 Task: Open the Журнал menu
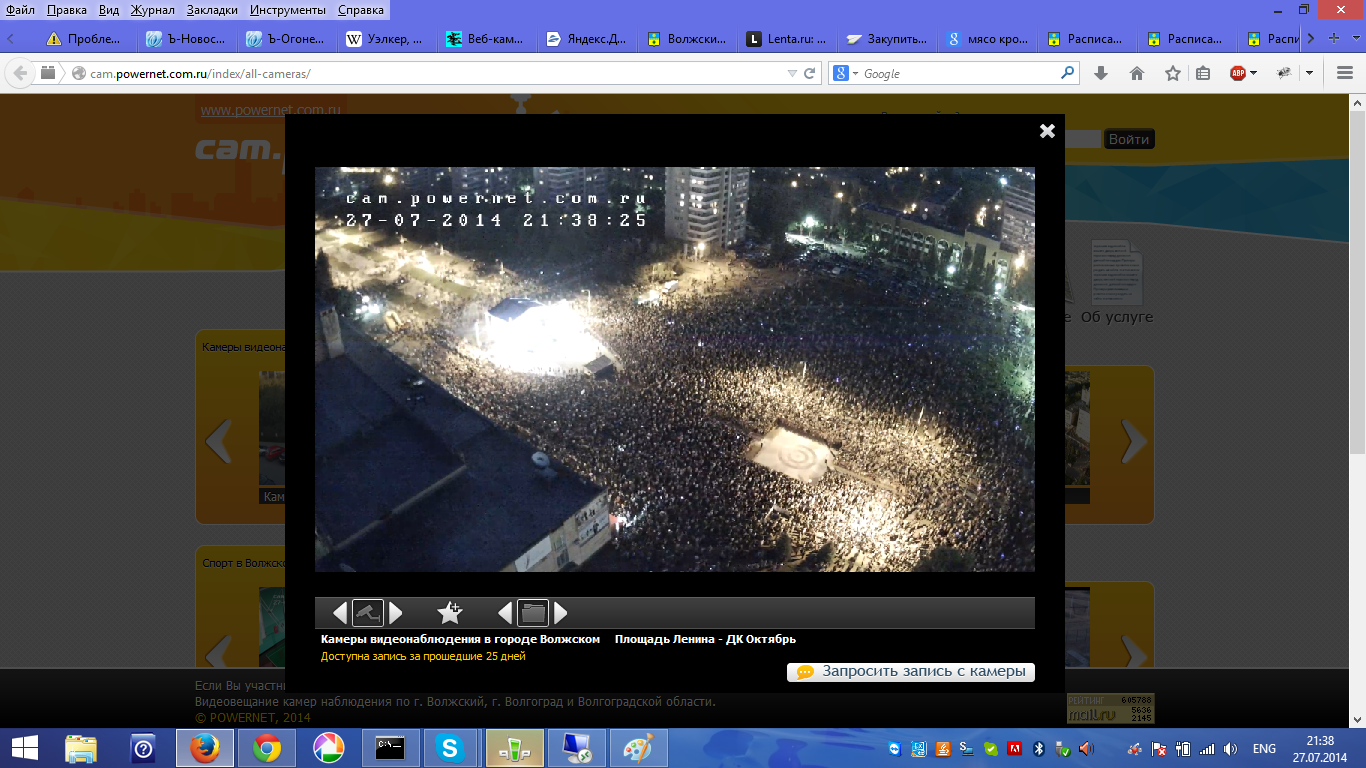(152, 10)
